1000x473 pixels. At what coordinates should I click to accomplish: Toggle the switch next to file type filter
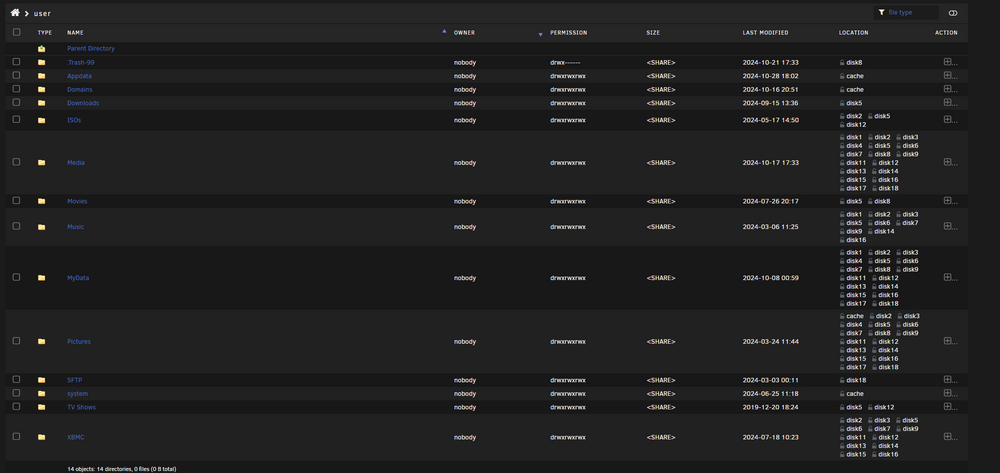pyautogui.click(x=953, y=13)
